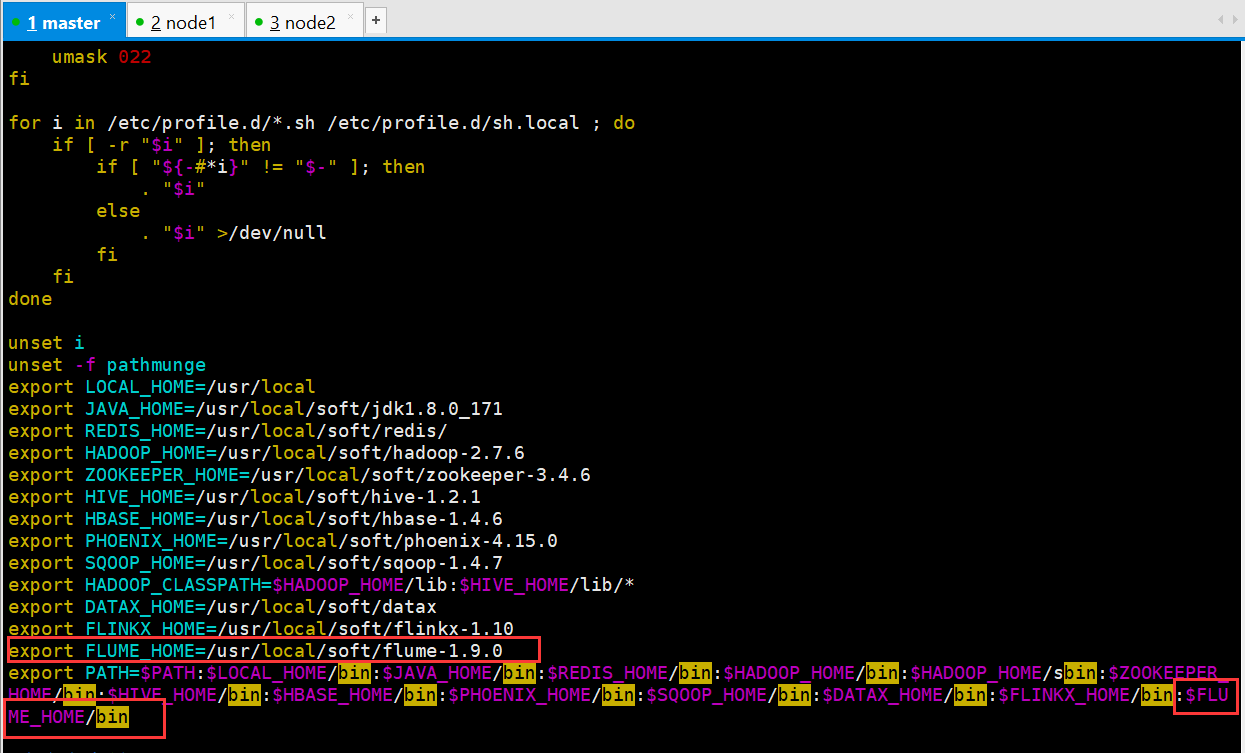The height and width of the screenshot is (753, 1245).
Task: Click the 'export LOCAL_HOME=/usr/local' line
Action: click(162, 387)
